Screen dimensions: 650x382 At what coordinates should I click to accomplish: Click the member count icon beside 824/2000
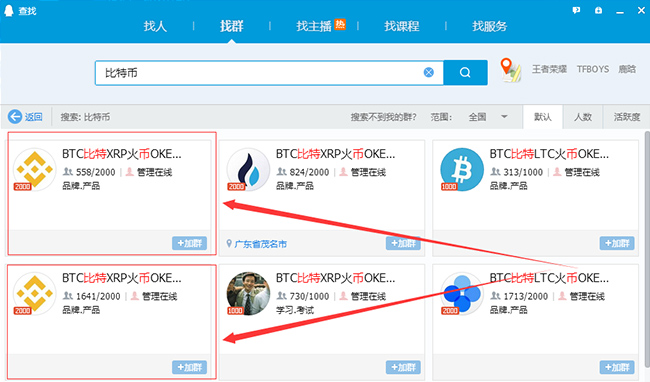281,172
